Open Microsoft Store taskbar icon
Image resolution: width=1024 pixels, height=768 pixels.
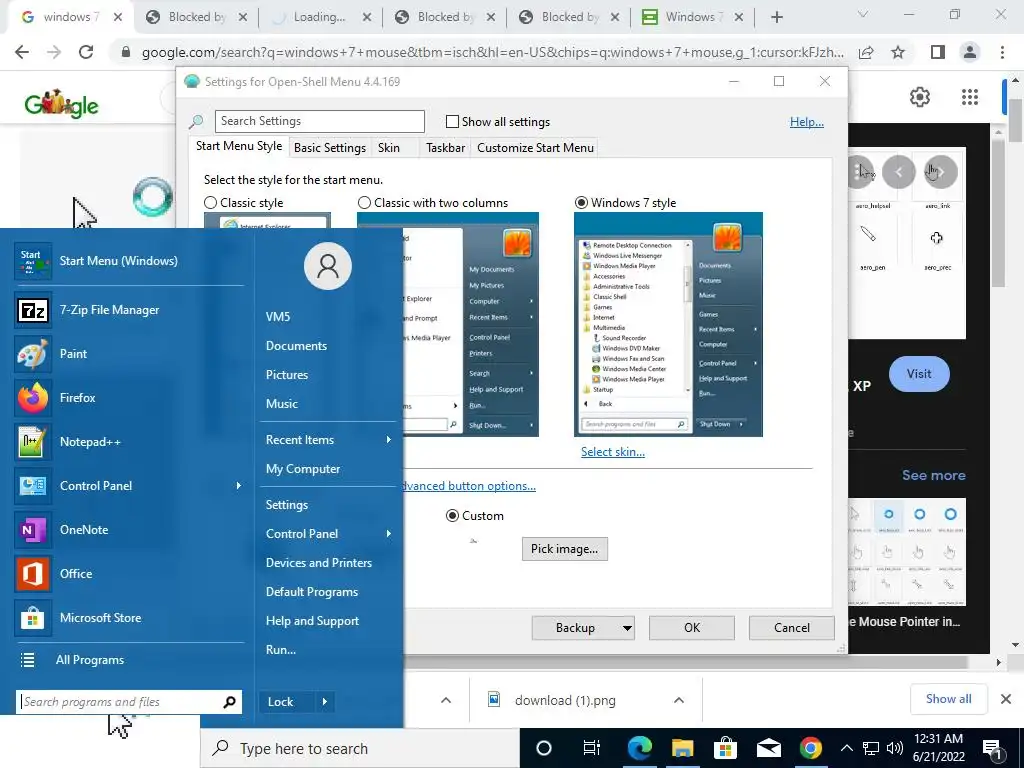coord(725,748)
